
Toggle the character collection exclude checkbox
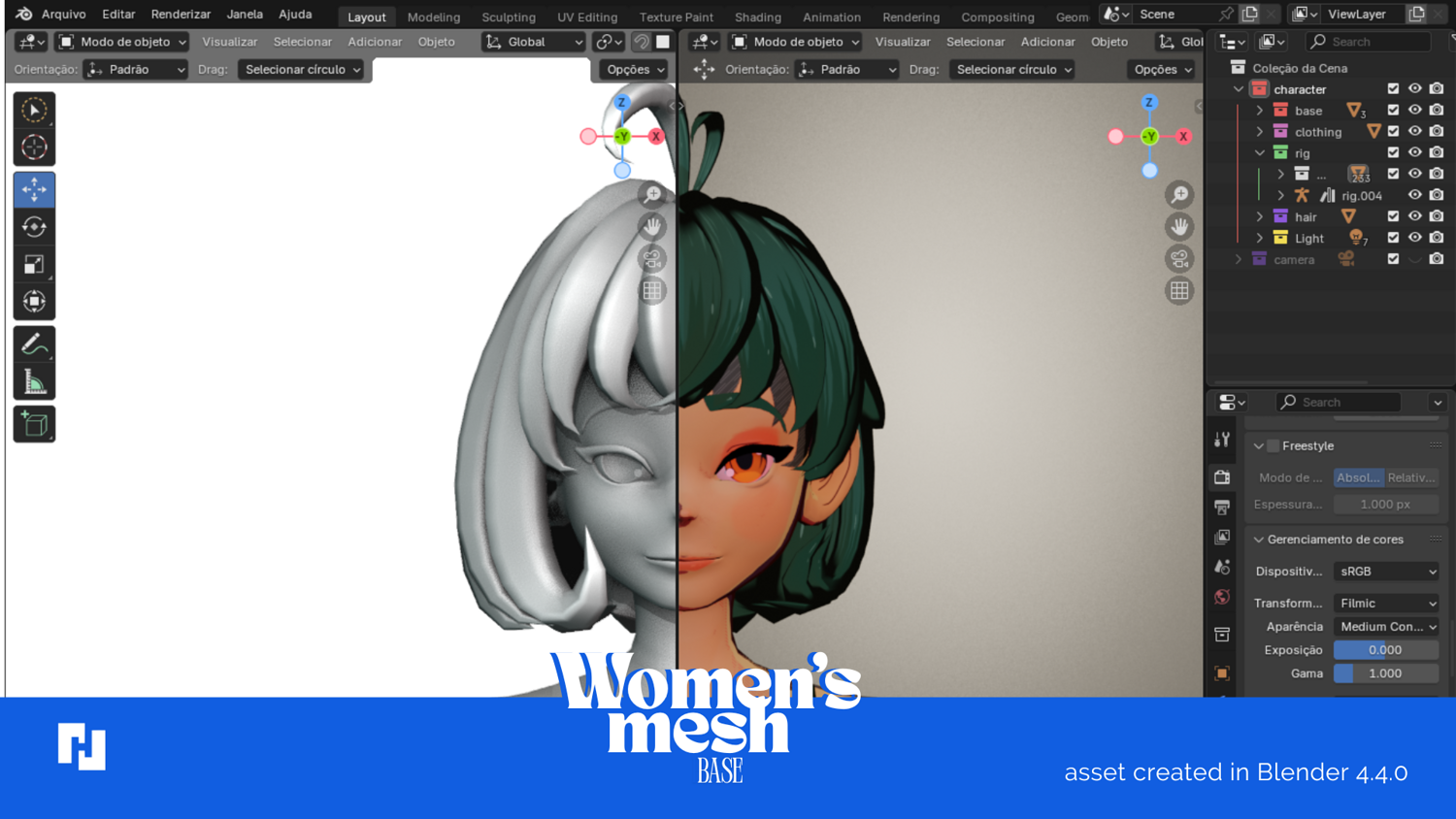(1393, 89)
